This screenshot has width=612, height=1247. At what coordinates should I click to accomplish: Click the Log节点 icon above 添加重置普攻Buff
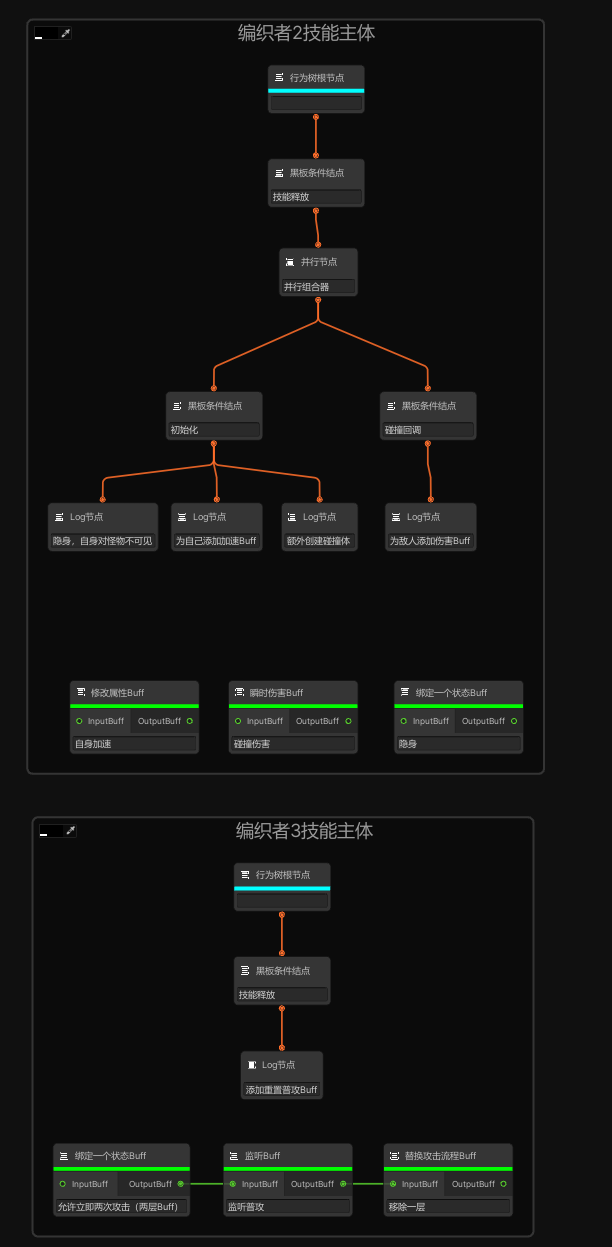(253, 1065)
